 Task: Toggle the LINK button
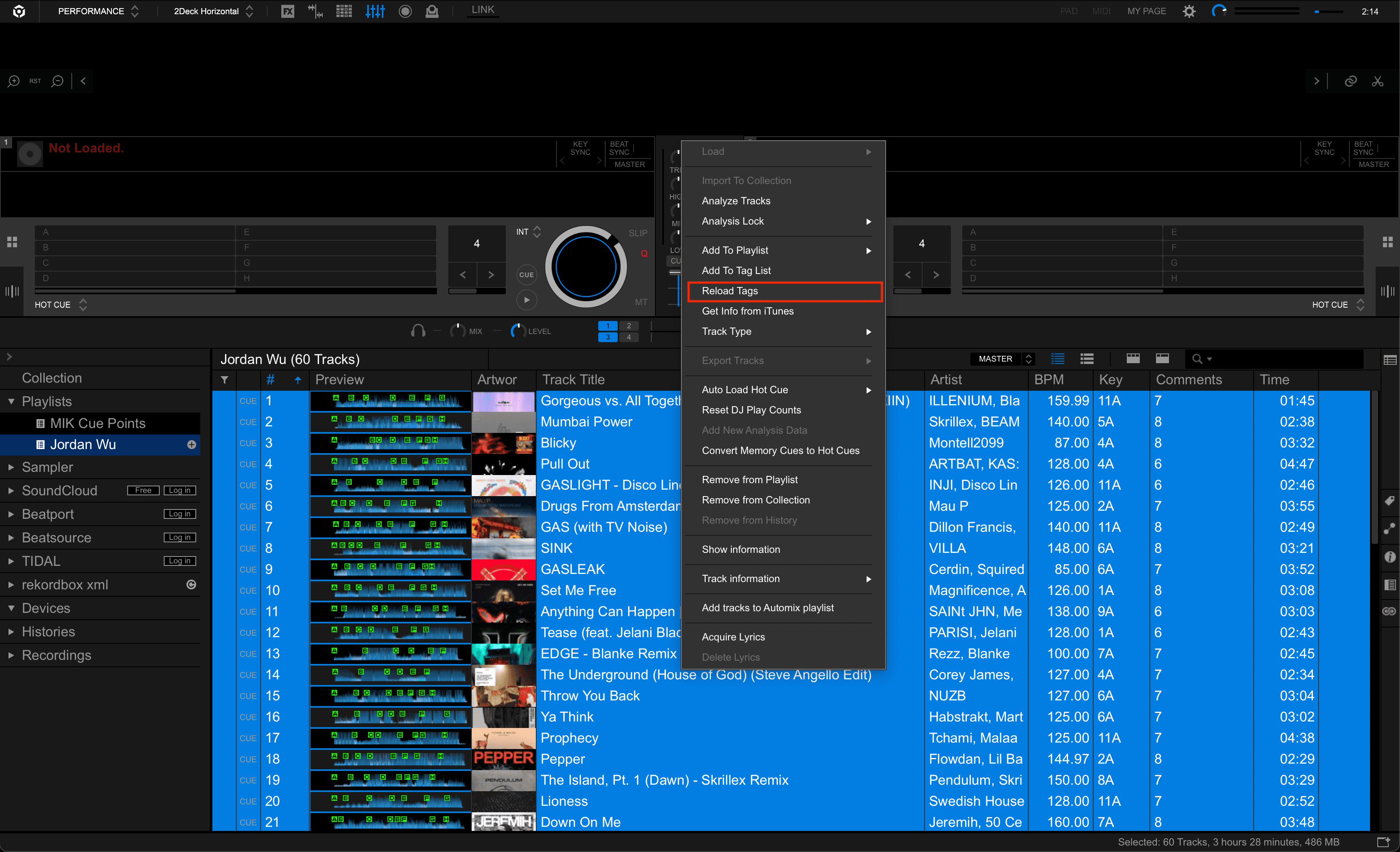[x=482, y=10]
